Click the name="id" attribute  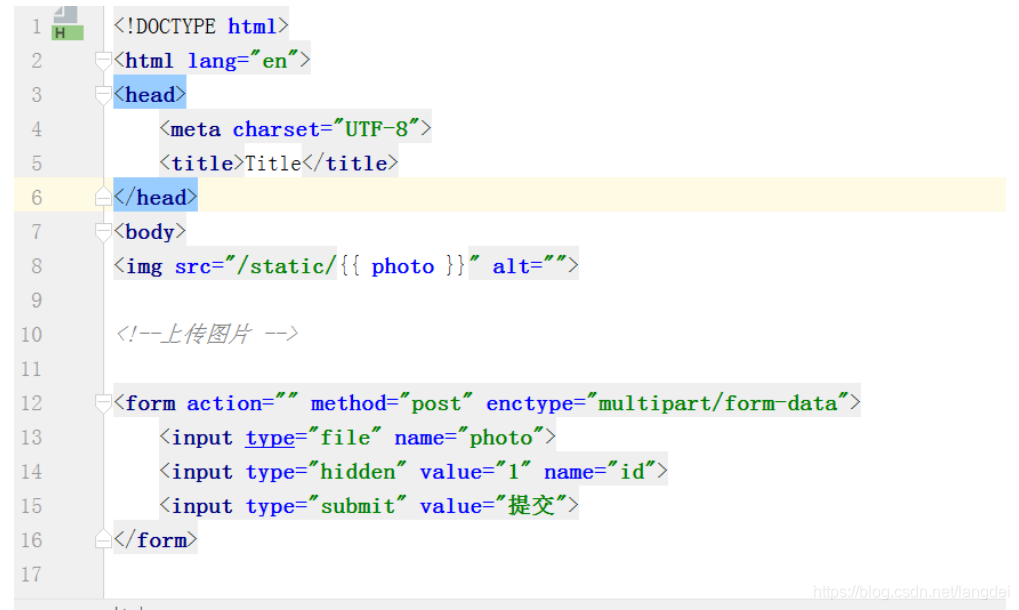(x=600, y=472)
